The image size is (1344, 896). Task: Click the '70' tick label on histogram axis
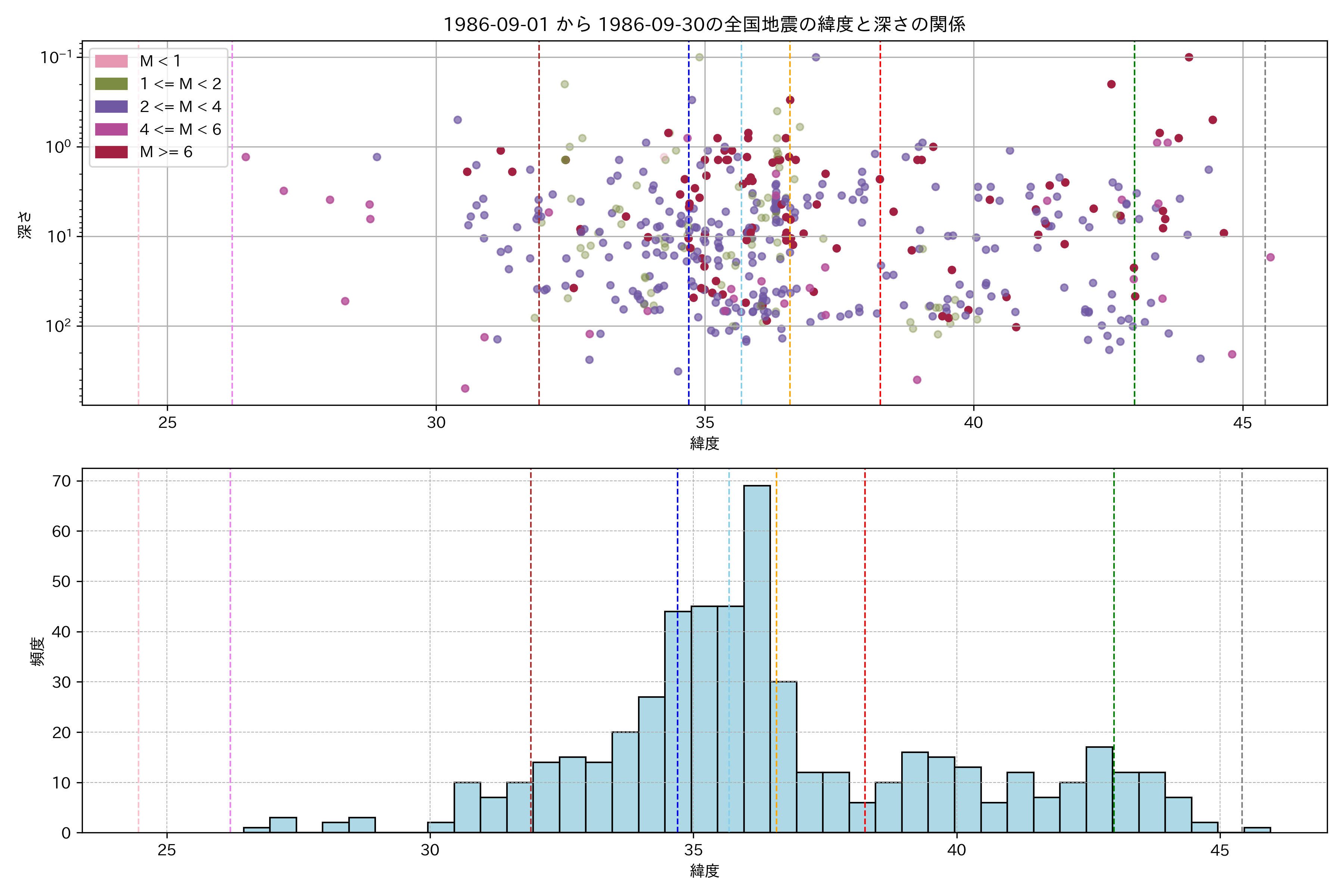(x=61, y=481)
